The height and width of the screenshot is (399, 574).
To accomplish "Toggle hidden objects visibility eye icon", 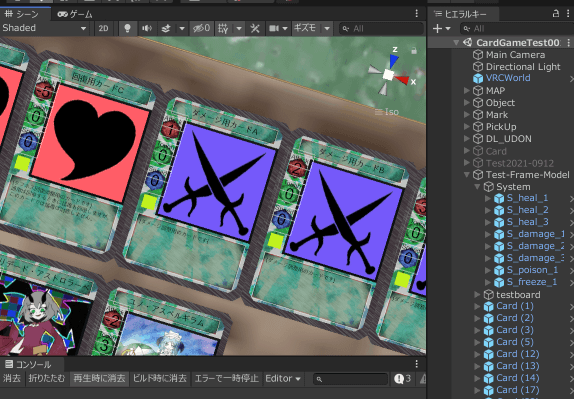I will tap(201, 28).
